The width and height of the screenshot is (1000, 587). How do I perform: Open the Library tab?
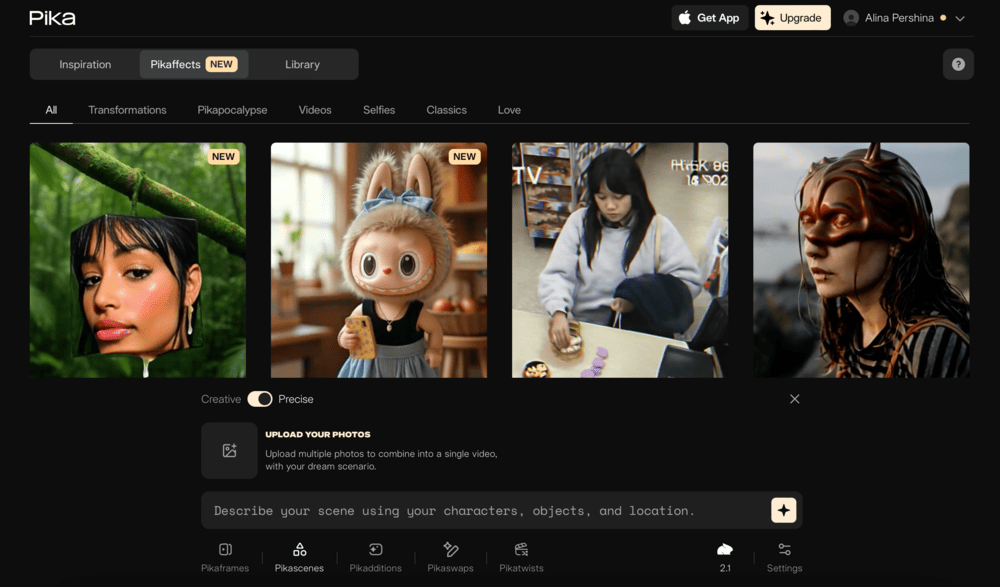point(302,64)
